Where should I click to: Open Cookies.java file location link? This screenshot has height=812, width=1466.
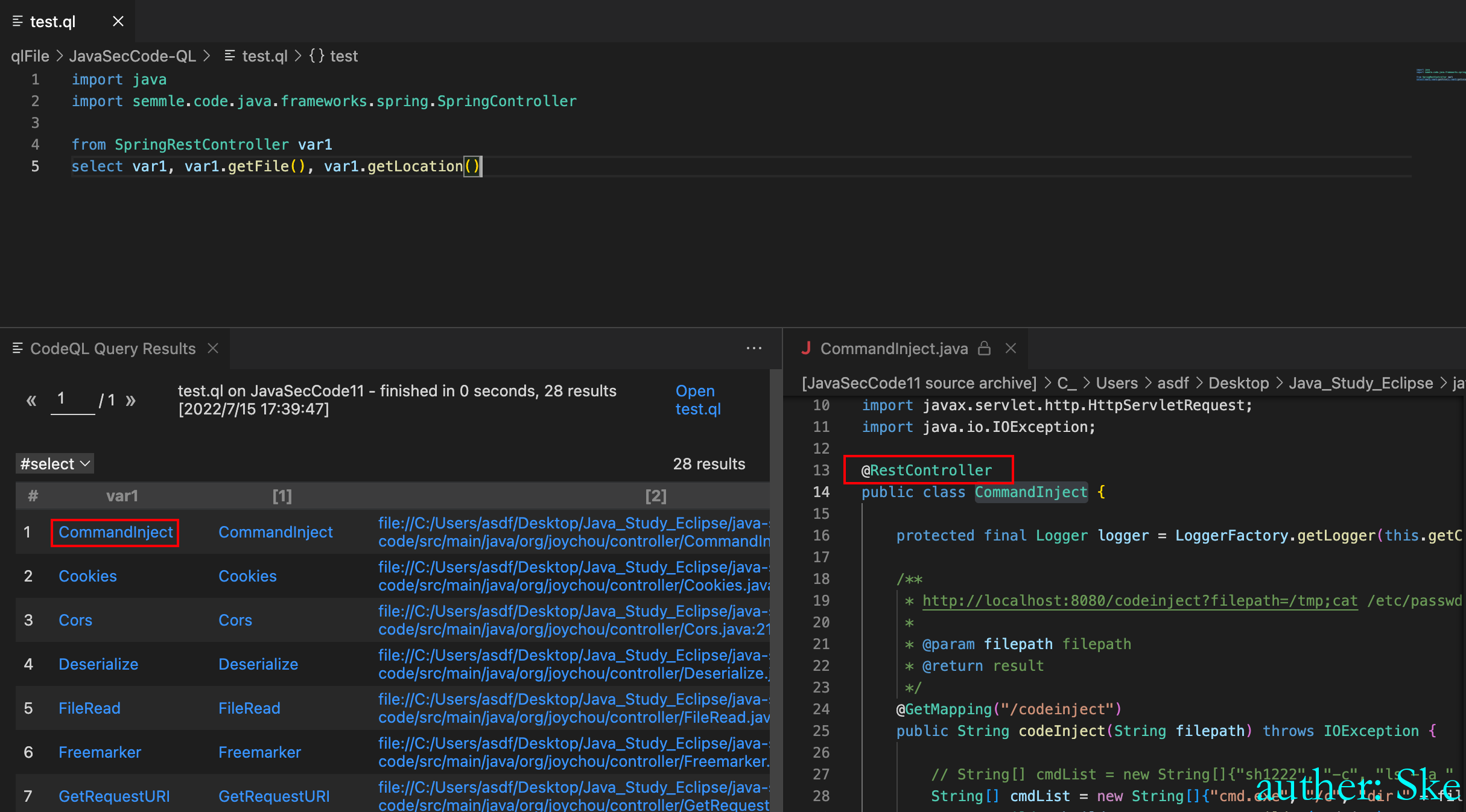coord(574,576)
